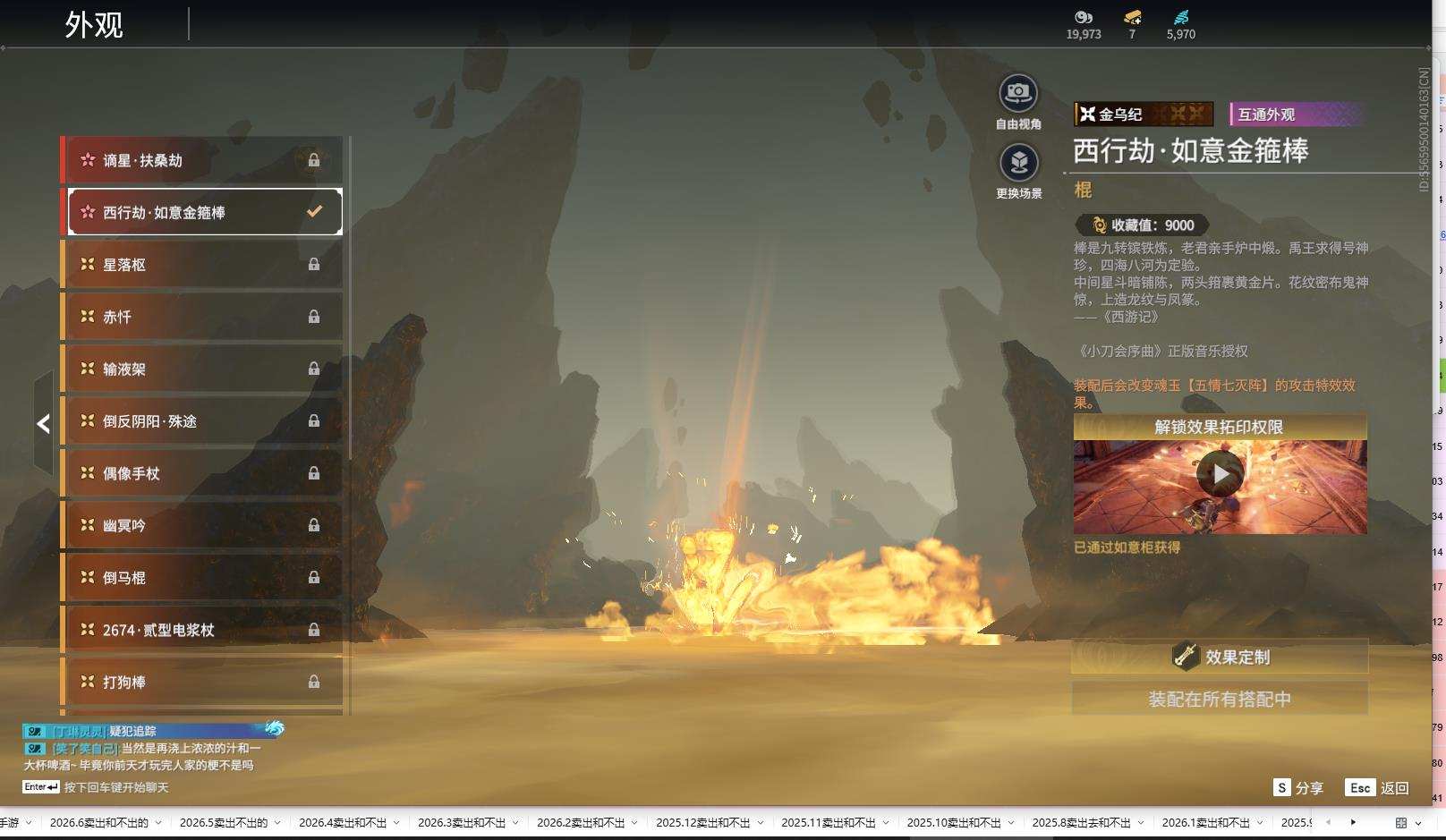Click the dragon emblem in chat banner
This screenshot has width=1446, height=840.
click(x=274, y=729)
